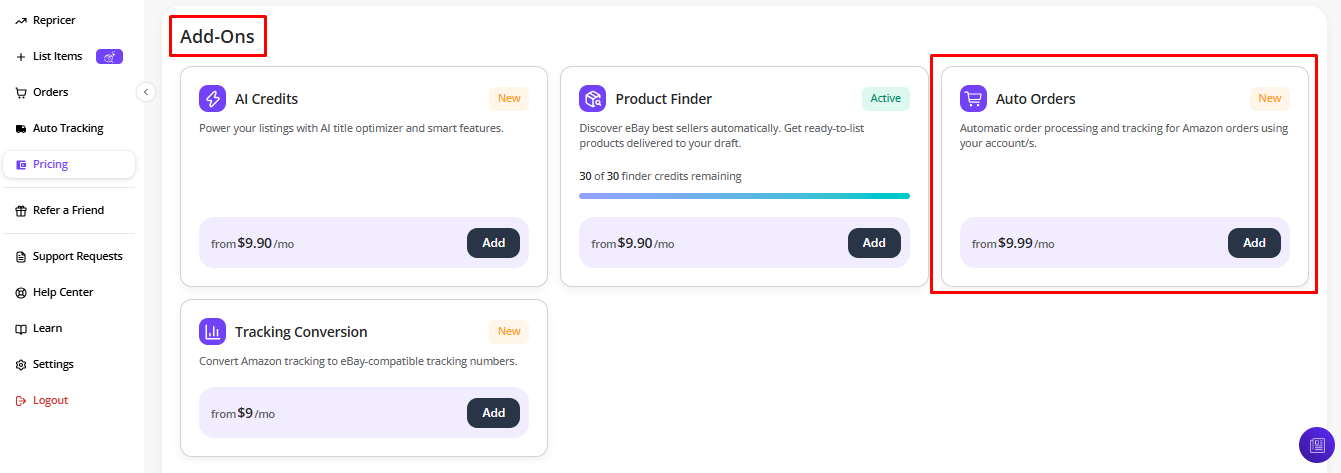Add the Product Finder add-on

[x=874, y=243]
